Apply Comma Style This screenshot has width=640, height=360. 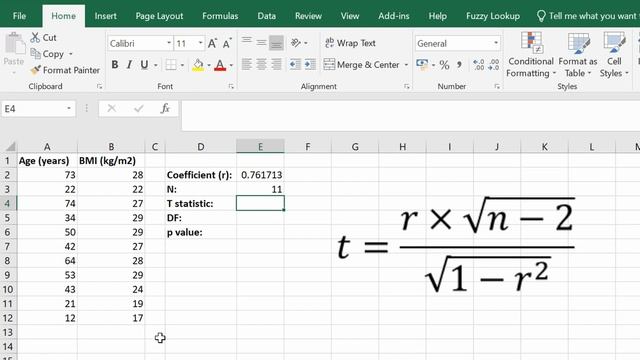460,64
